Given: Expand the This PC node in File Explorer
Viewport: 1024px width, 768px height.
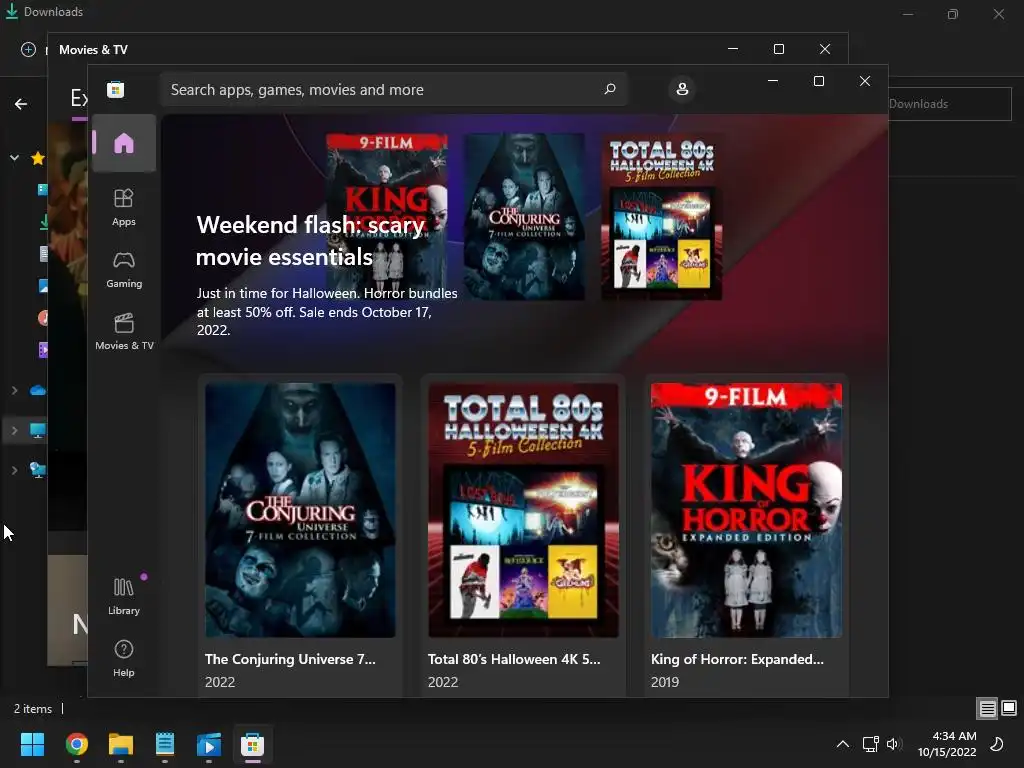Looking at the screenshot, I should coord(14,430).
